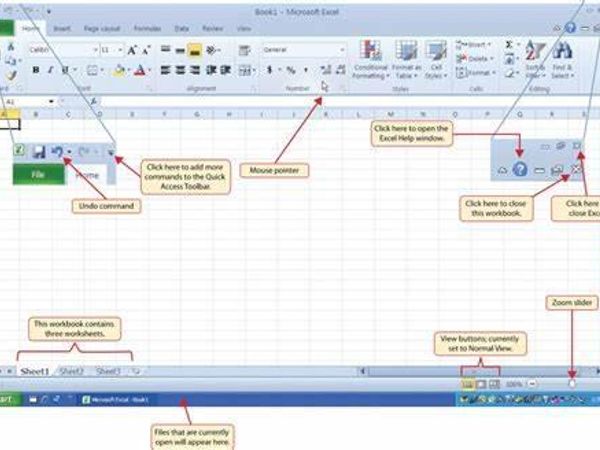Click the Increase Decimal icon
600x450 pixels.
326,70
